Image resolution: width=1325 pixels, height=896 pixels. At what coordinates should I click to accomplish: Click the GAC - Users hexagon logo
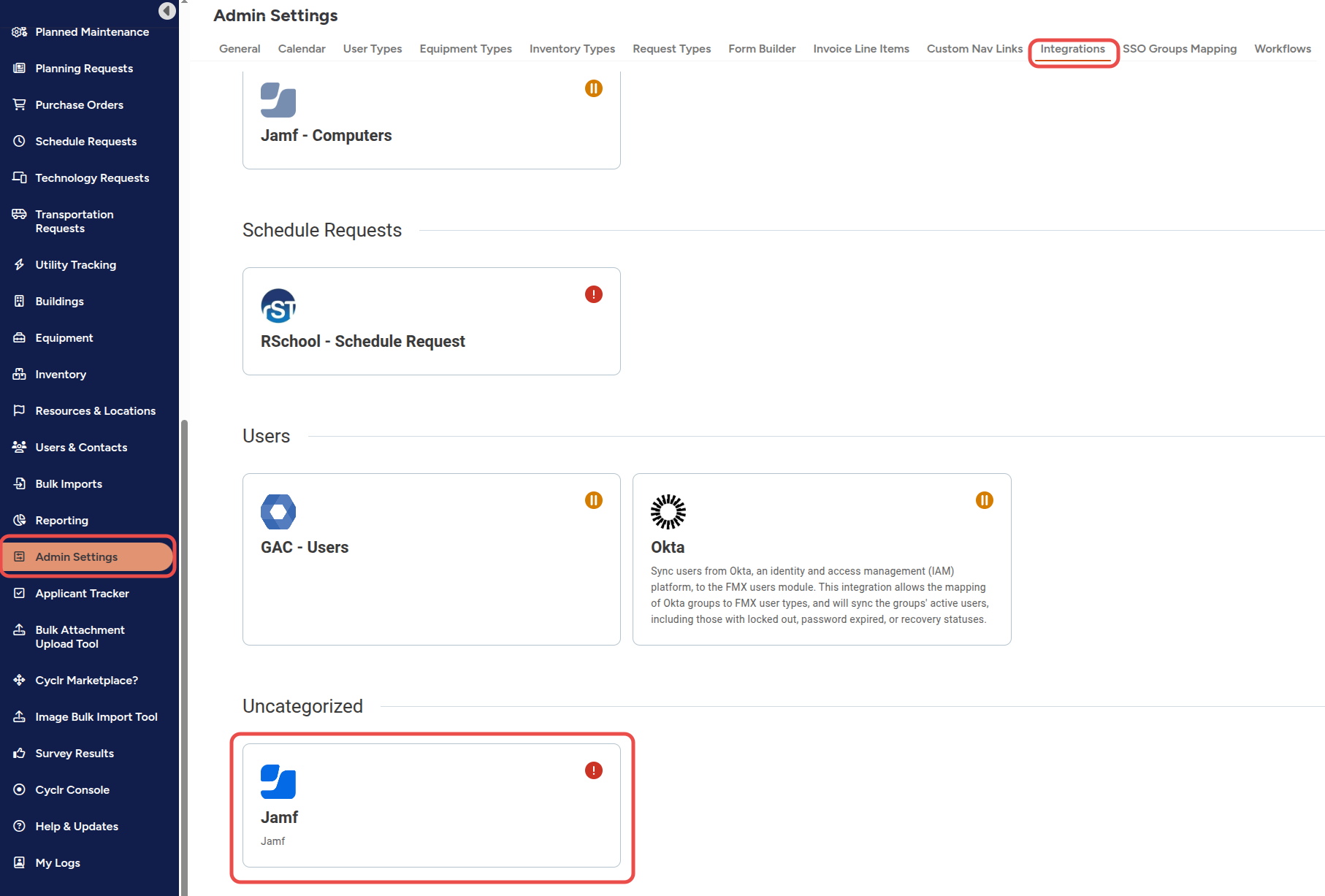click(278, 512)
